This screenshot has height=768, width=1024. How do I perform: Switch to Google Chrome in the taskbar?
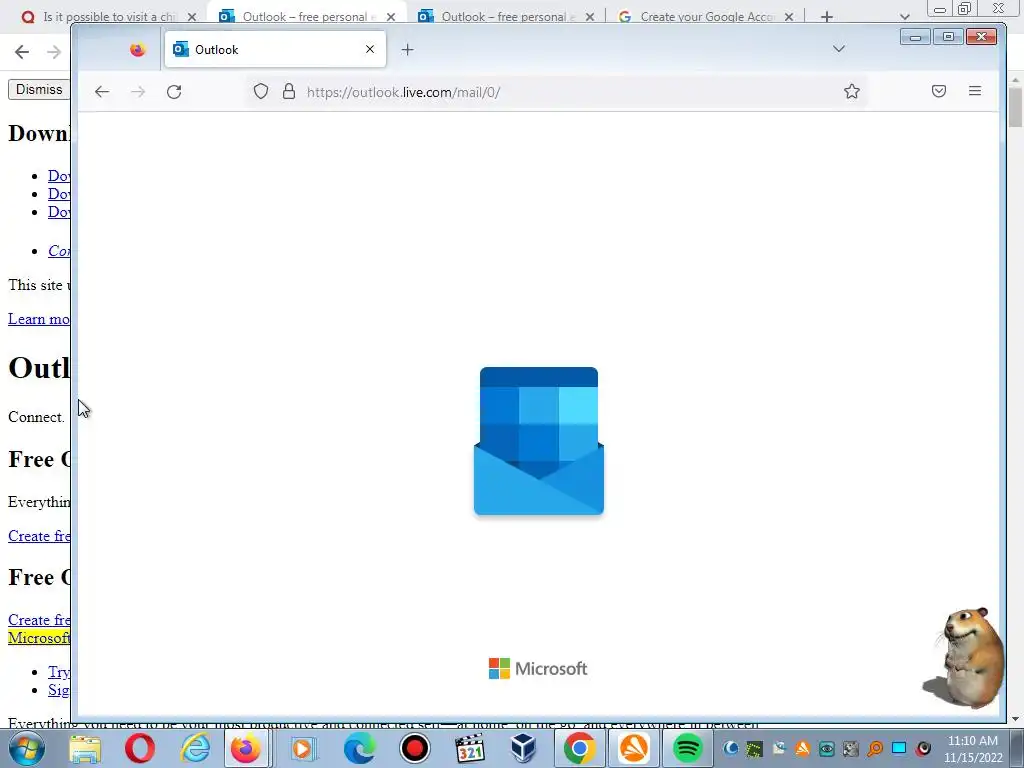pyautogui.click(x=579, y=749)
